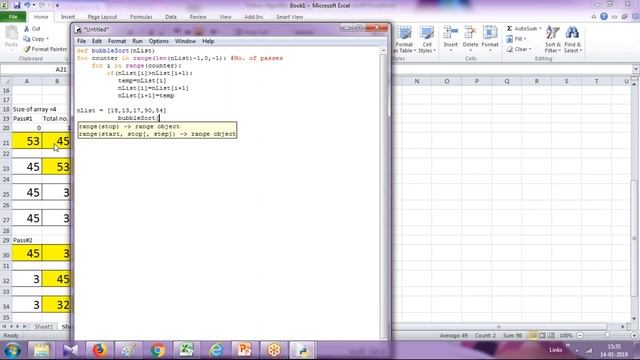Expand the Insert cells dropdown arrow
640x360 pixels.
[451, 51]
